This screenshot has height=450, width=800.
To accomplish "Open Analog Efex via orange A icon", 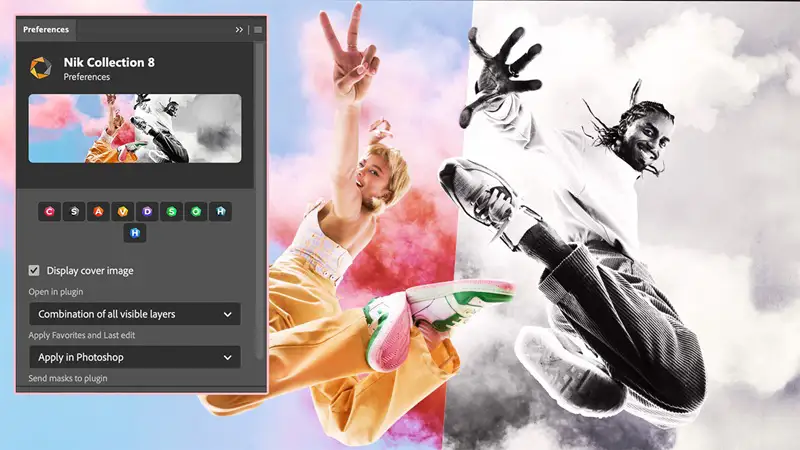I will [x=98, y=211].
